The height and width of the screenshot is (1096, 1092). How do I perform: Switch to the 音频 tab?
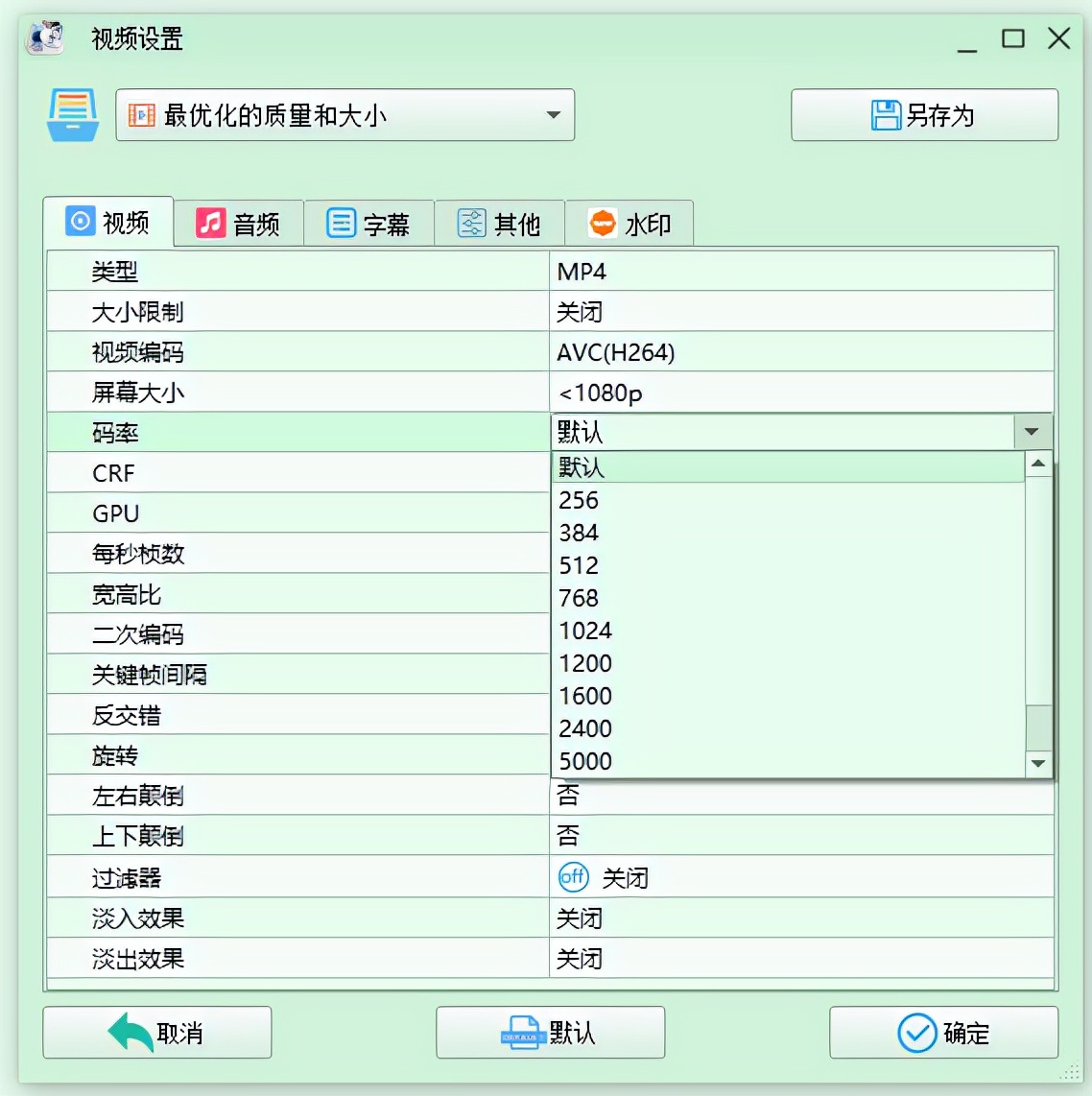(240, 222)
